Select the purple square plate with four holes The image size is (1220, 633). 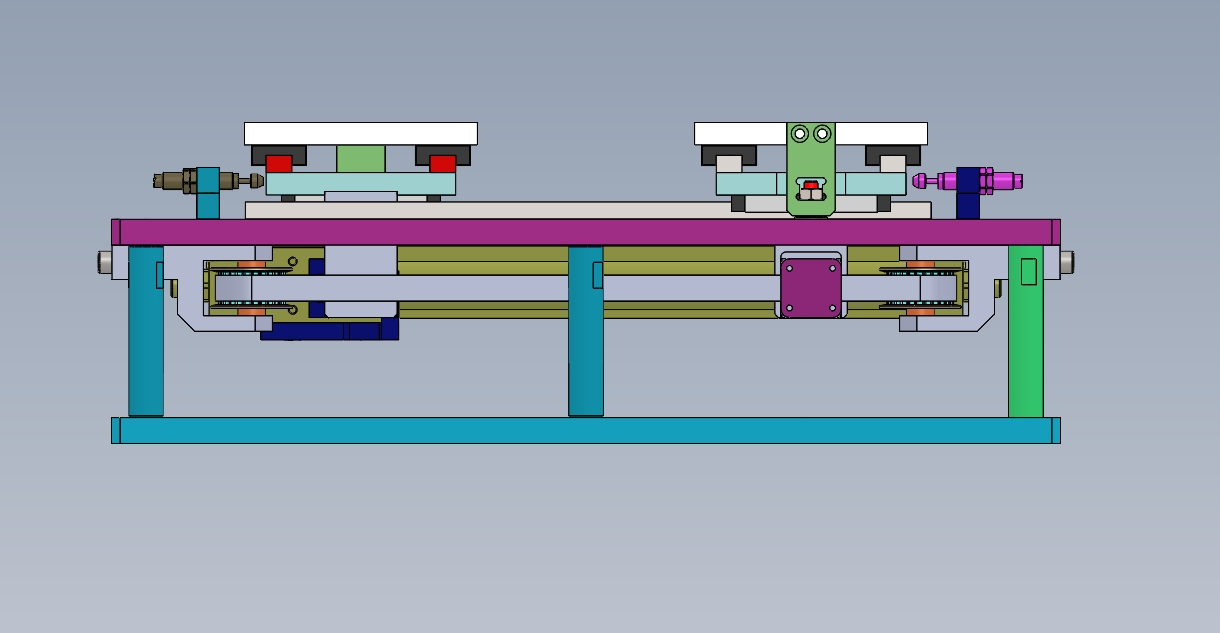[x=811, y=288]
